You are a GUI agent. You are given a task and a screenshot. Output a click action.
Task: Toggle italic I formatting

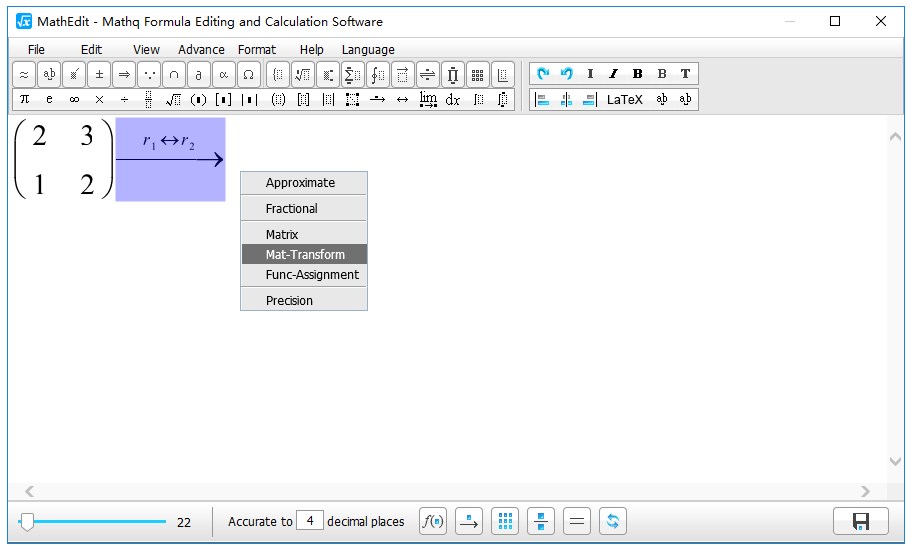(614, 73)
